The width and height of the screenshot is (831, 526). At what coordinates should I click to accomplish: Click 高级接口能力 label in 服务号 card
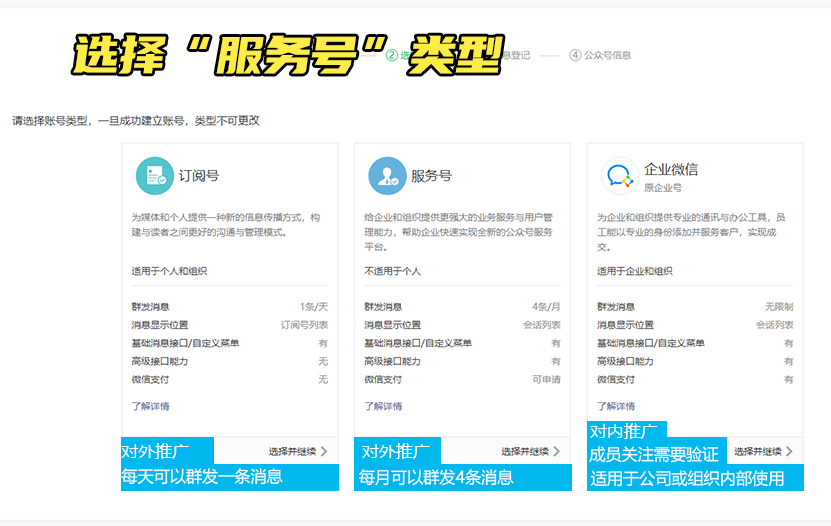[x=392, y=361]
